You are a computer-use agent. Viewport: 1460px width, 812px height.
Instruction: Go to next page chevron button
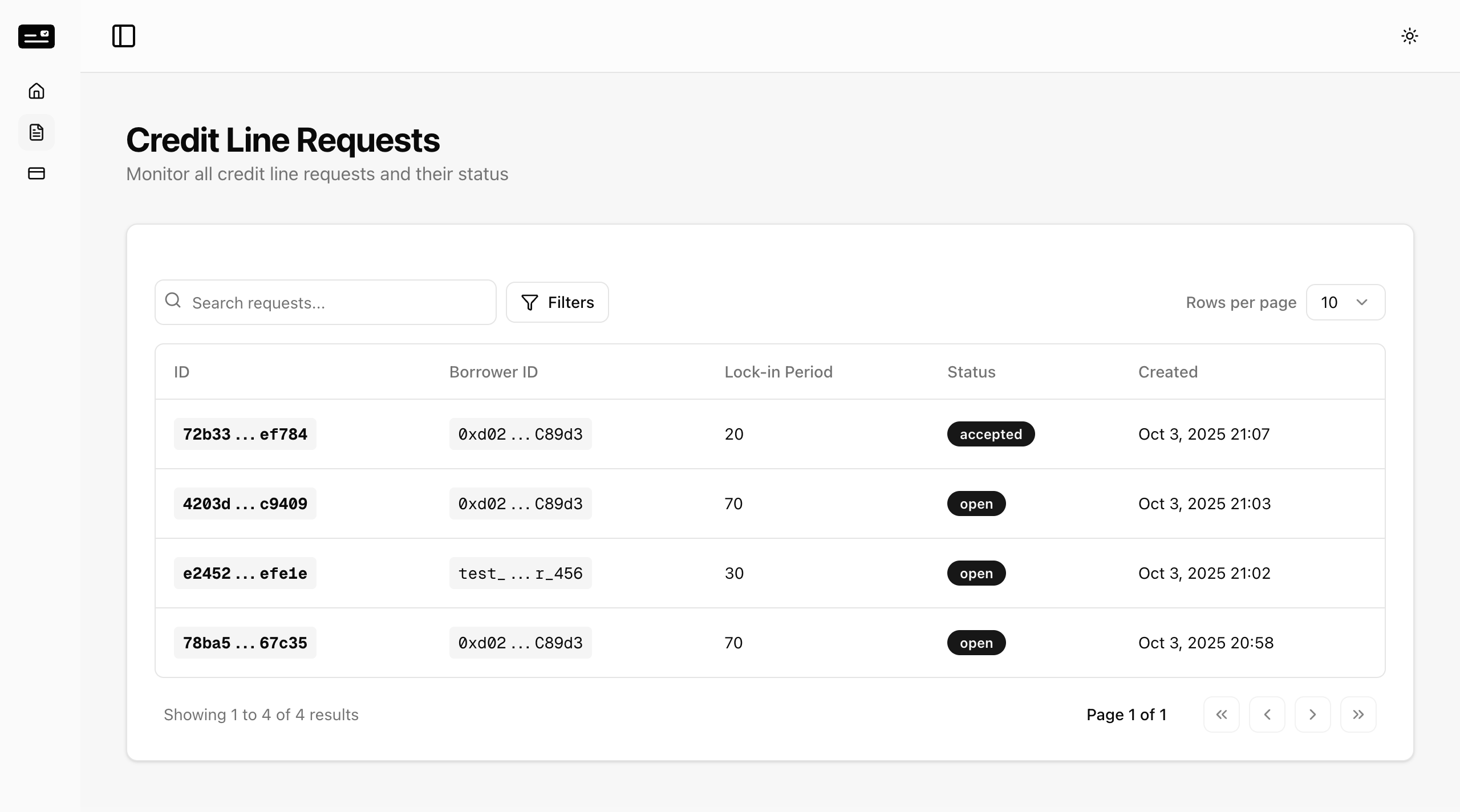(x=1313, y=714)
